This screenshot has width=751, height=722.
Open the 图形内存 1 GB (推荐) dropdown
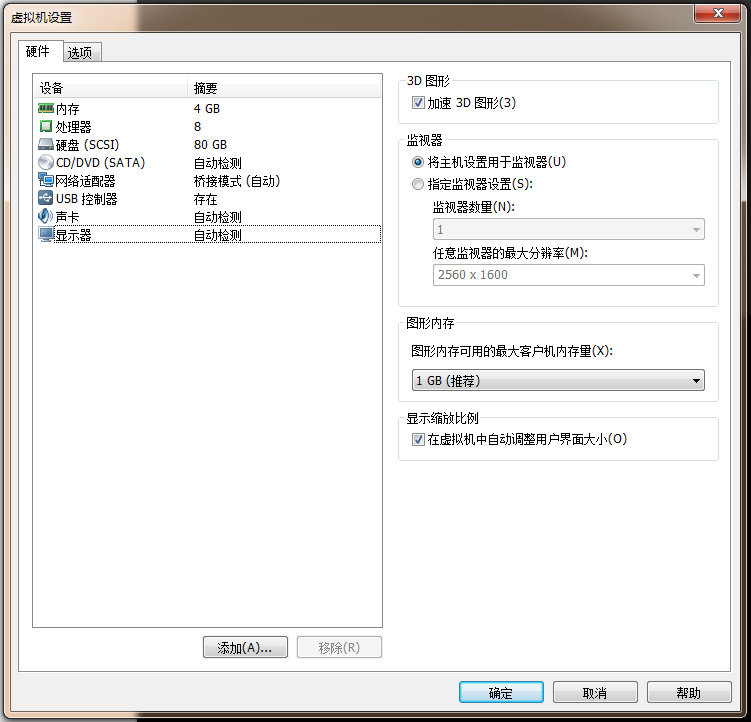tap(558, 380)
